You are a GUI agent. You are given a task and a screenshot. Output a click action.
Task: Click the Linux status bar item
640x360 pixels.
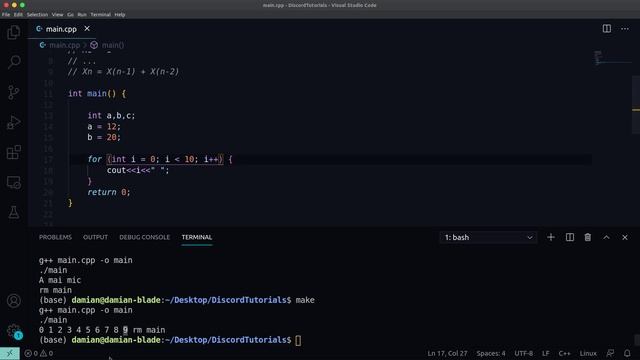588,353
